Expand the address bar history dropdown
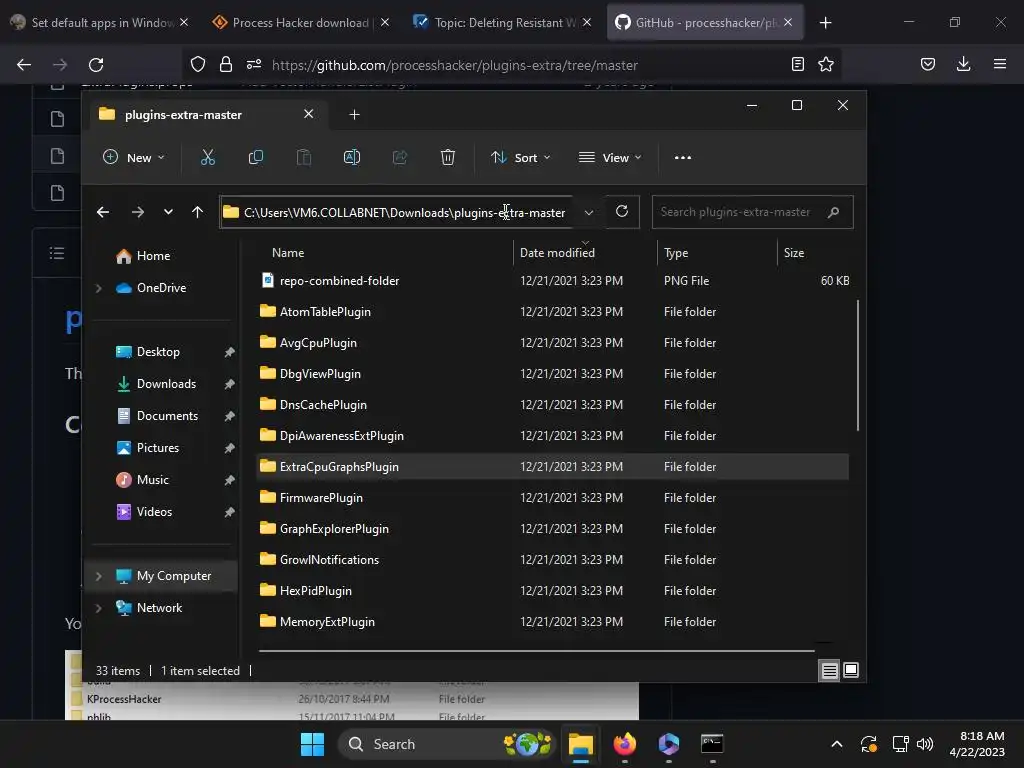Viewport: 1024px width, 768px height. pos(588,212)
